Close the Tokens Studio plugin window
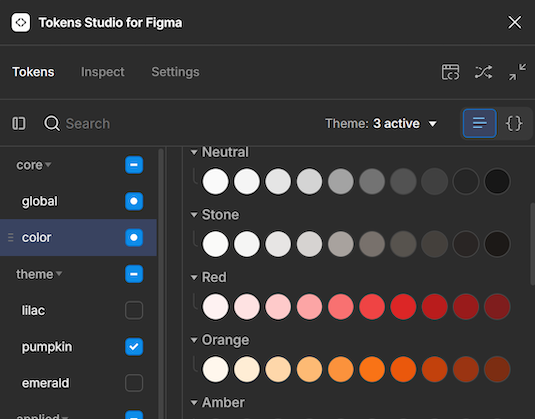The height and width of the screenshot is (419, 535). coord(515,23)
